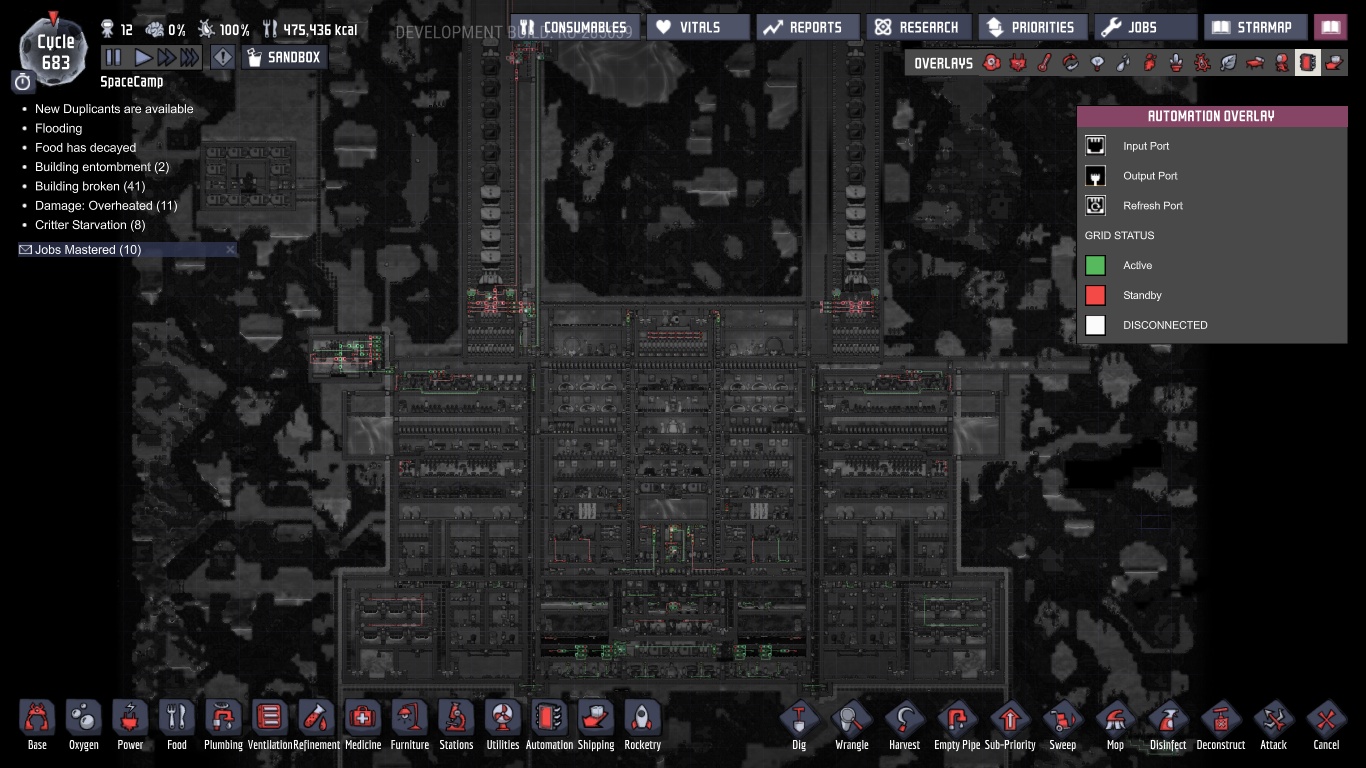Open the Research screen
Screen dimensions: 1366x768
pyautogui.click(x=917, y=27)
